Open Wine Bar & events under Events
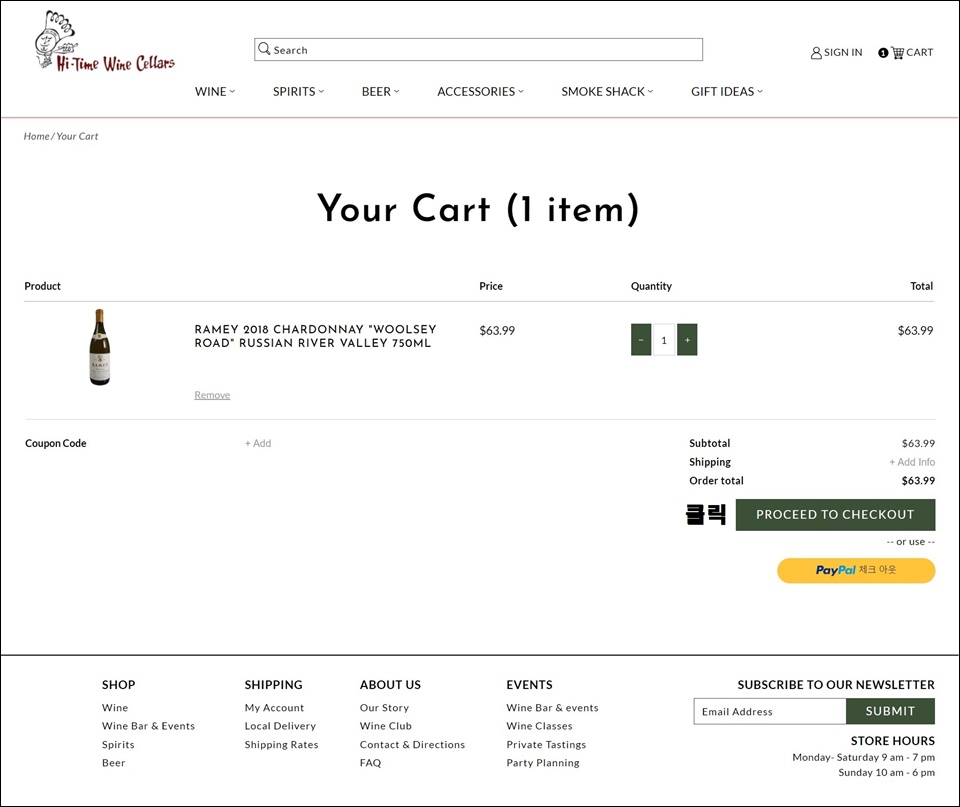Screen dimensions: 960x807 coord(552,708)
